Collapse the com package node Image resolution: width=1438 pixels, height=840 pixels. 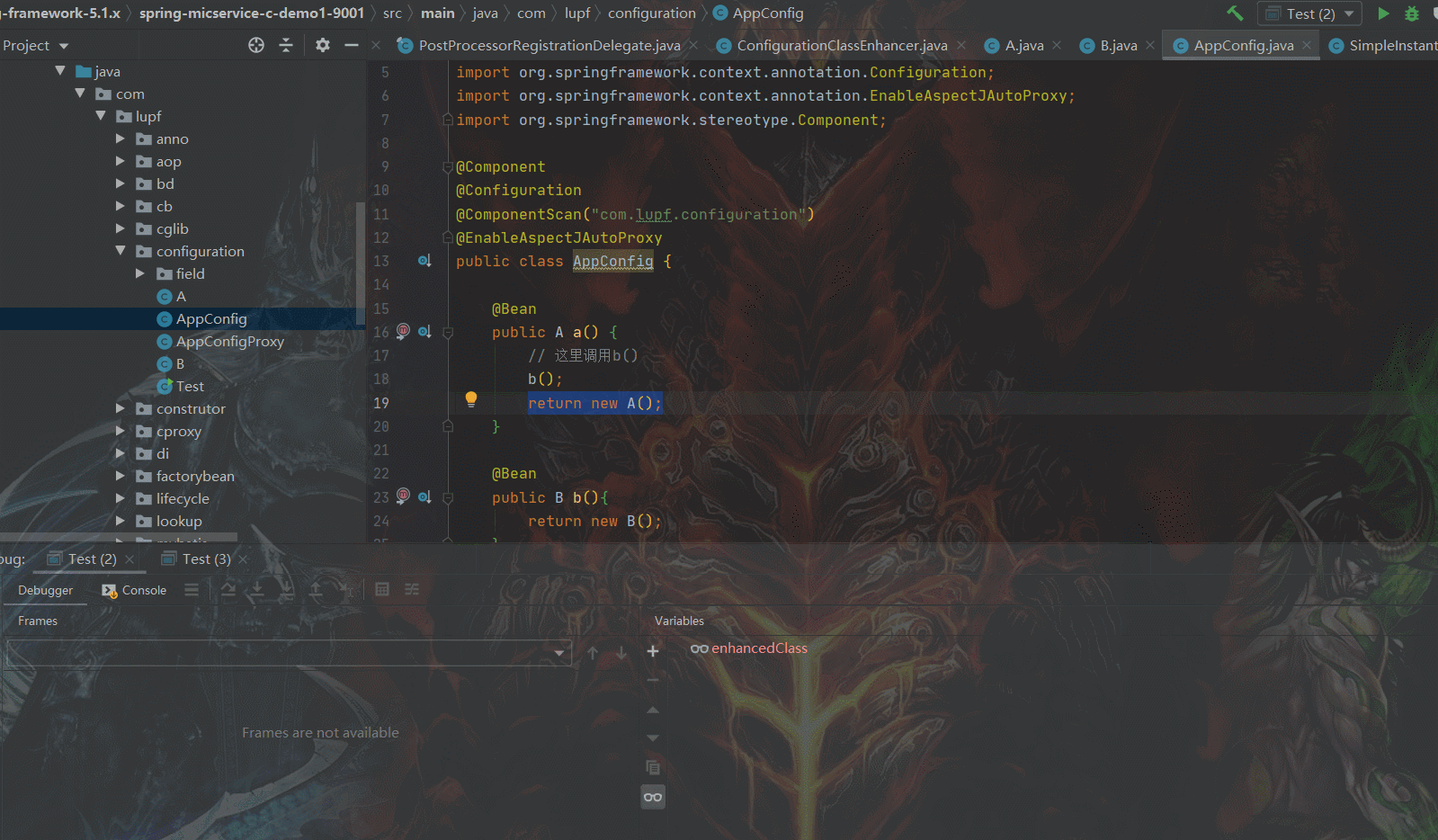pos(80,94)
